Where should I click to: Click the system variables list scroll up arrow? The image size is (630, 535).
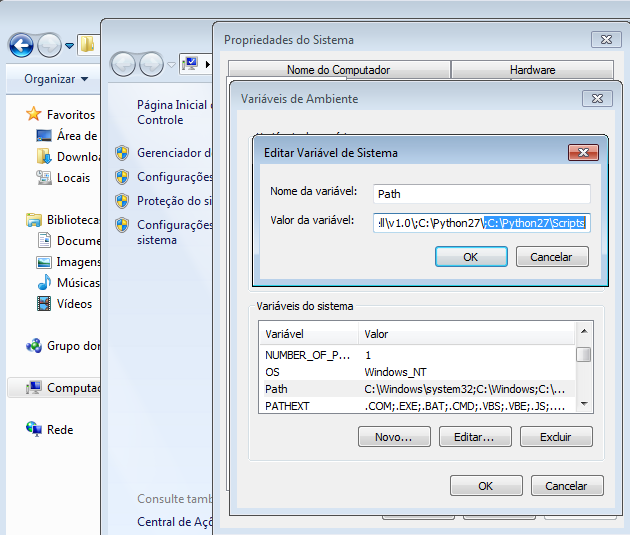tap(584, 331)
